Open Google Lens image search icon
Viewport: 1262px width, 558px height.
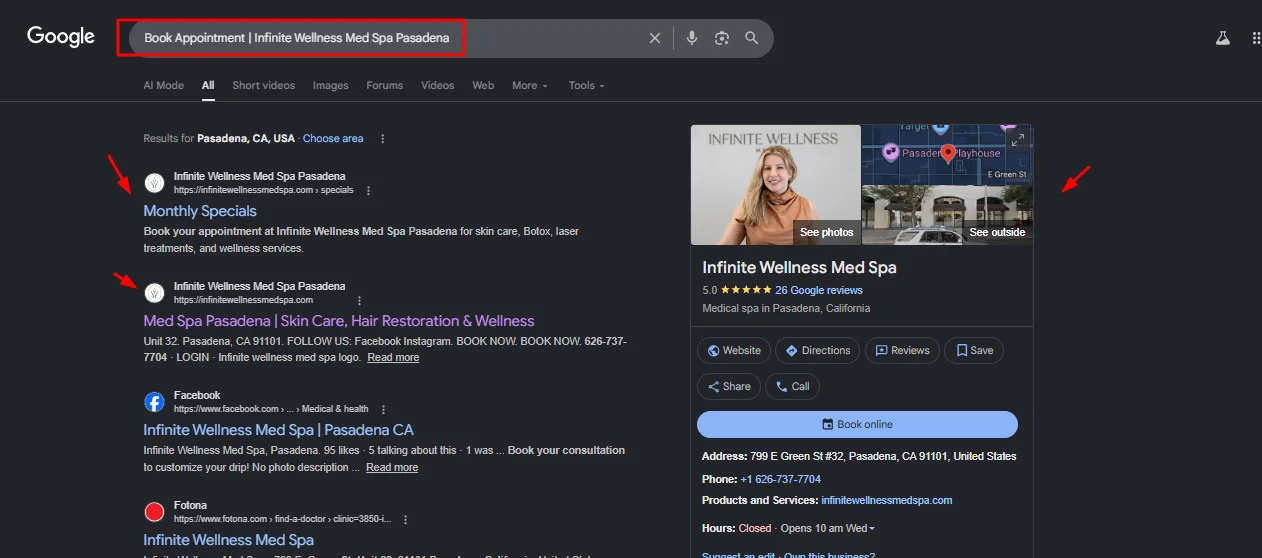pyautogui.click(x=722, y=38)
